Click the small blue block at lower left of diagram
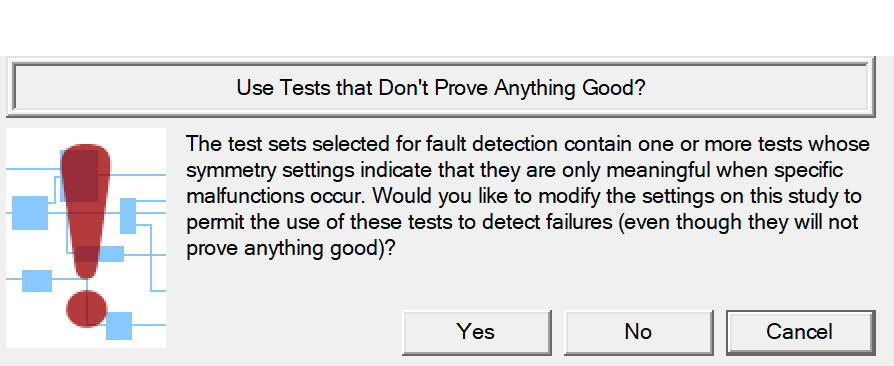 click(36, 280)
